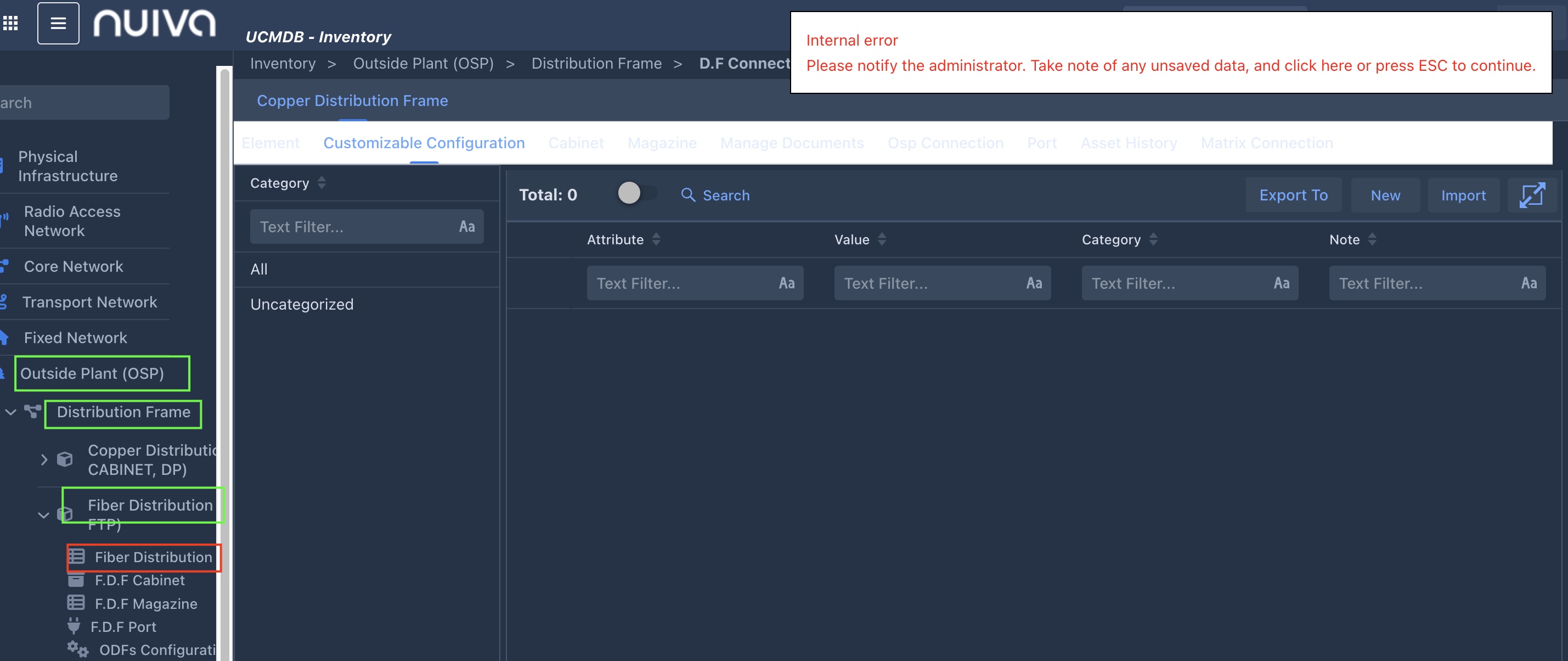This screenshot has width=1568, height=661.
Task: Collapse the Distribution Frame tree node
Action: click(x=10, y=412)
